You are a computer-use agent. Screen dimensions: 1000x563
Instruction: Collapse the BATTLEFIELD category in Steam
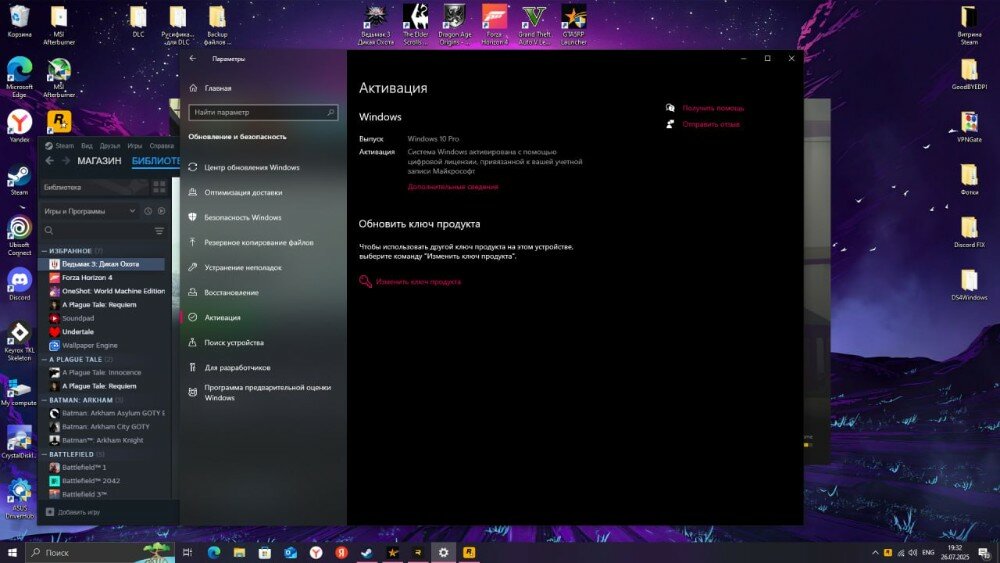(45, 455)
